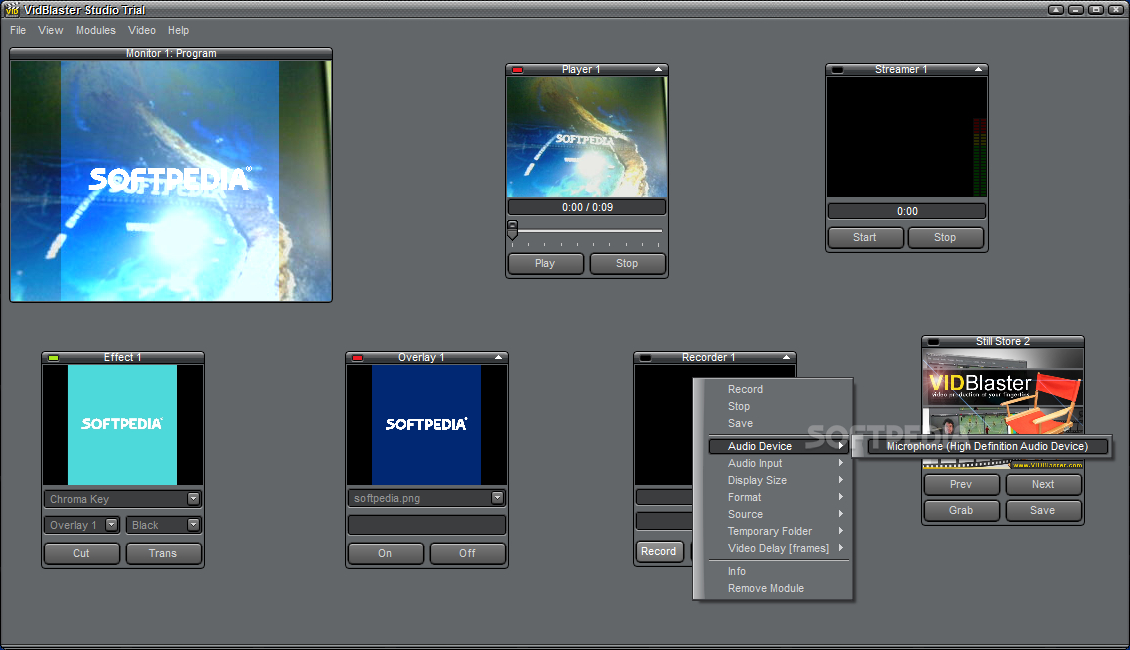1130x650 pixels.
Task: Click Save in Still Store 2
Action: click(1043, 510)
